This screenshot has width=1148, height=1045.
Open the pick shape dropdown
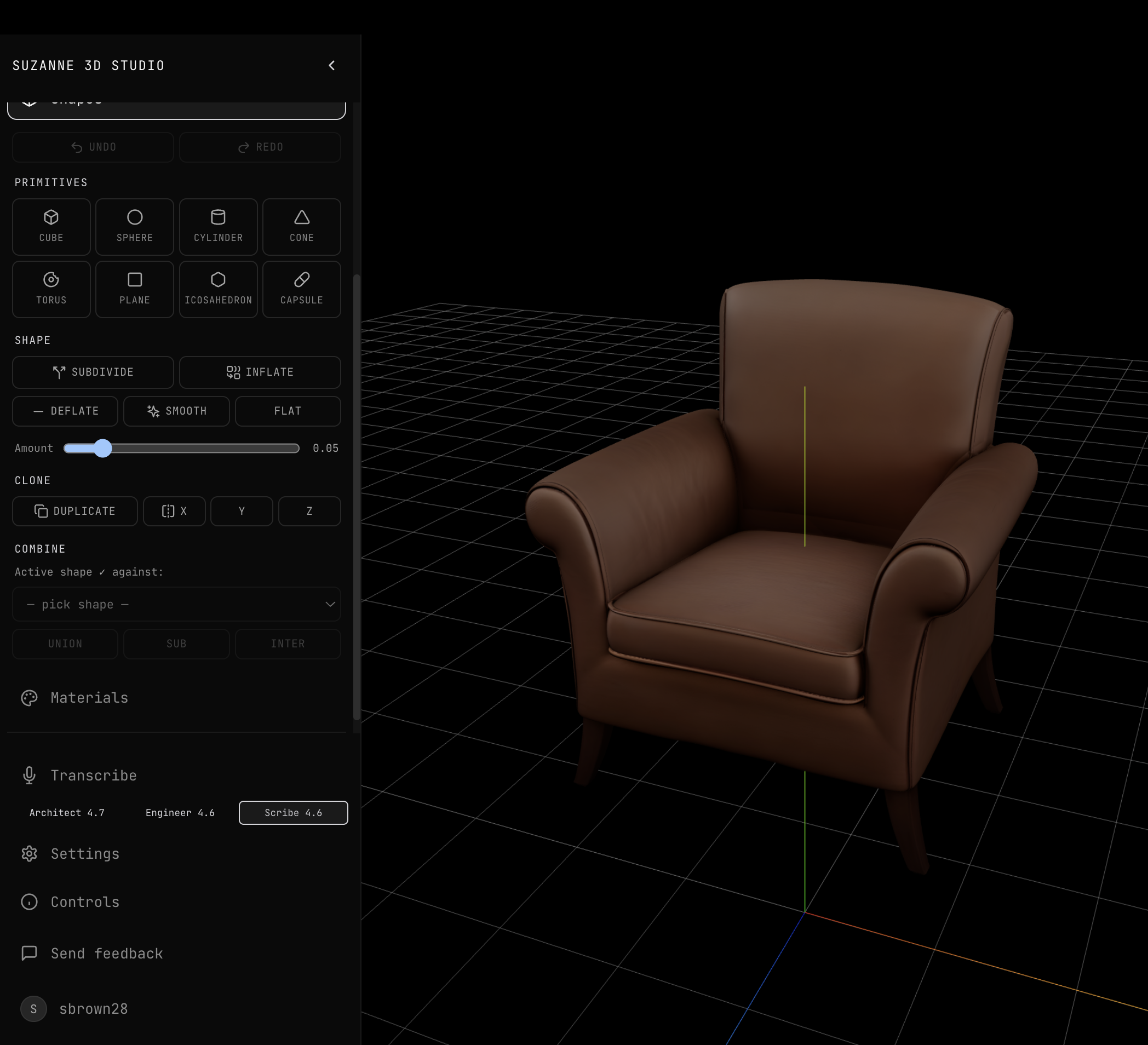pos(176,604)
